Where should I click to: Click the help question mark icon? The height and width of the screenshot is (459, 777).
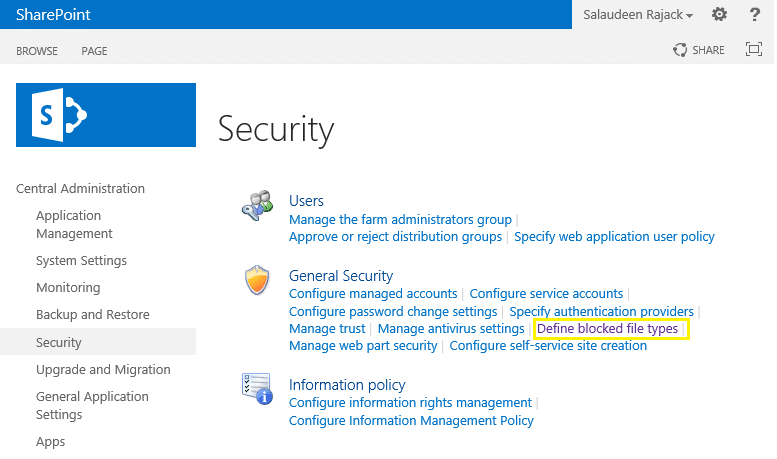tap(755, 15)
